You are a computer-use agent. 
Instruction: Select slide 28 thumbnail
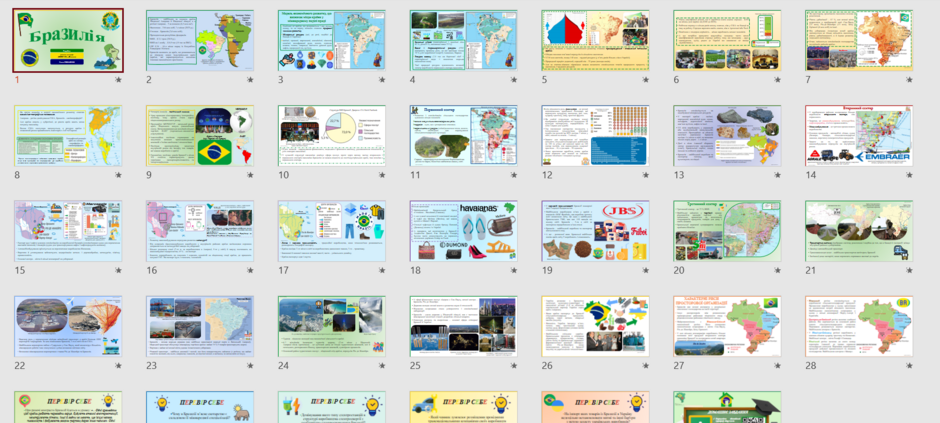coord(859,327)
